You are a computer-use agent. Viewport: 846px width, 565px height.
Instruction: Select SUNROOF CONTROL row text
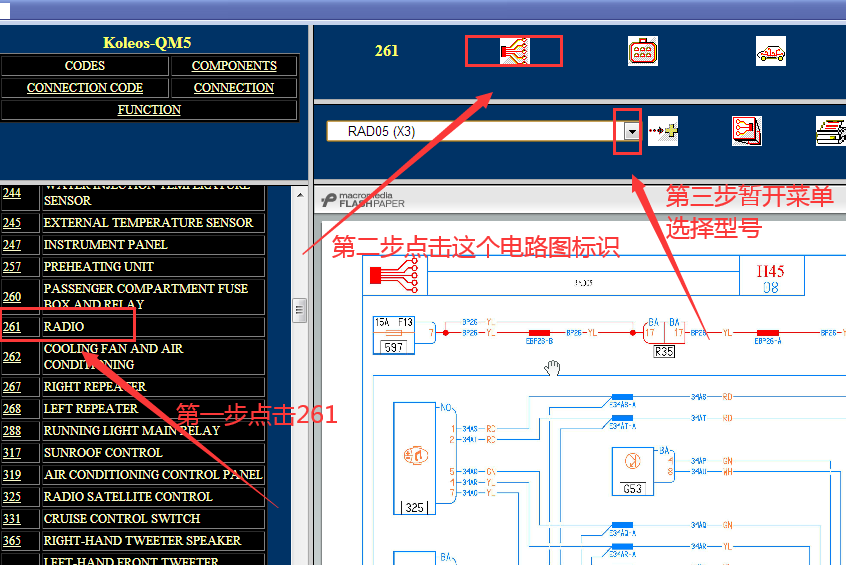[x=103, y=453]
